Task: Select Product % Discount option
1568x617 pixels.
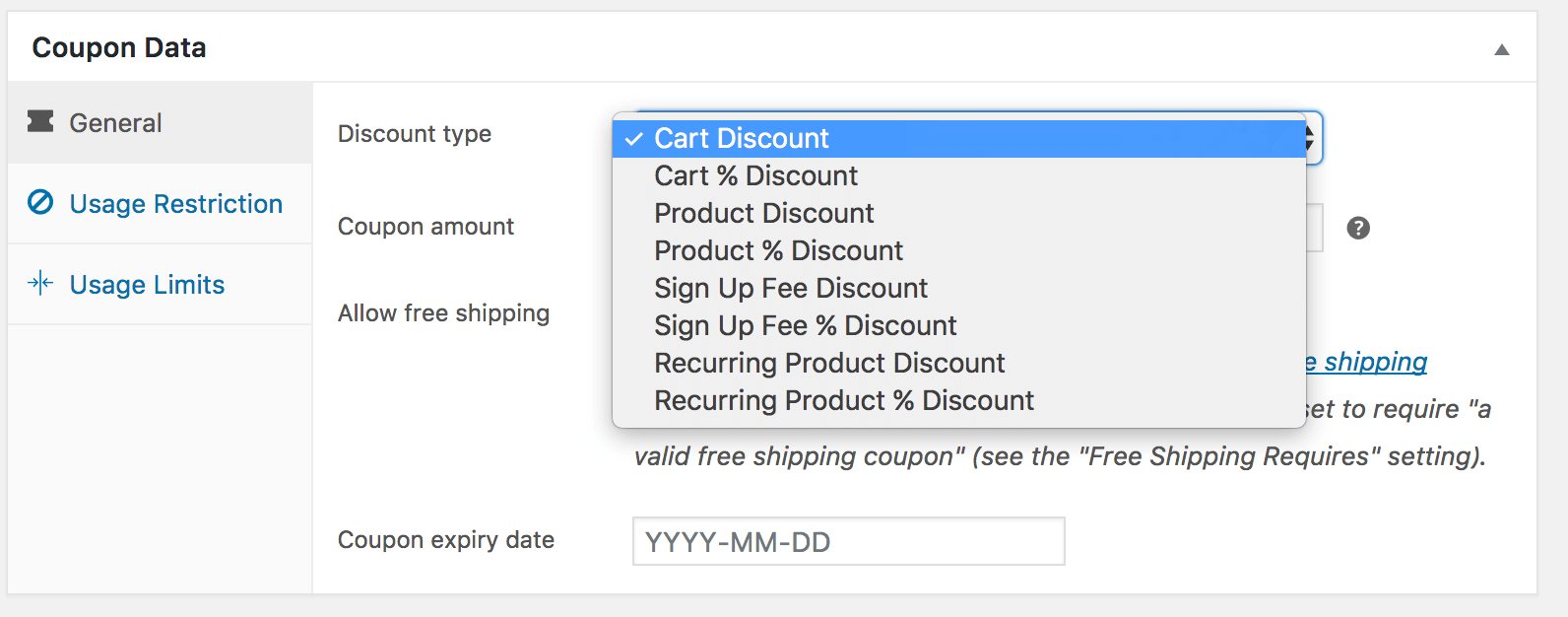Action: click(x=778, y=251)
